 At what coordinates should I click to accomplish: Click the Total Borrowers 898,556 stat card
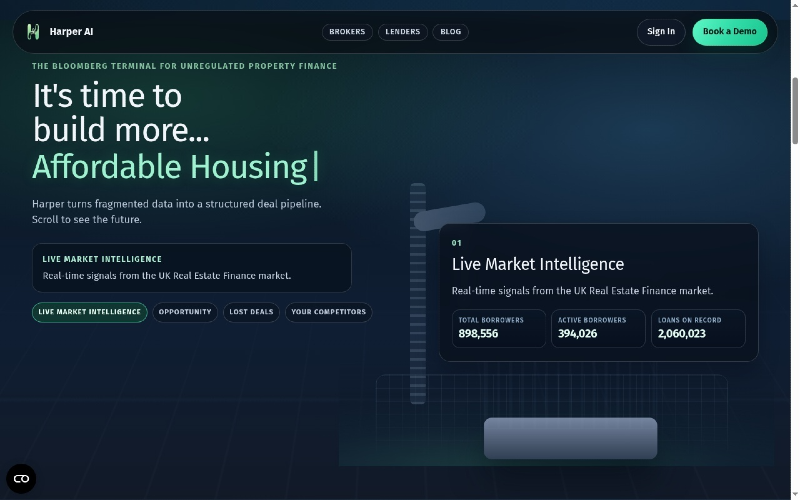(x=498, y=328)
